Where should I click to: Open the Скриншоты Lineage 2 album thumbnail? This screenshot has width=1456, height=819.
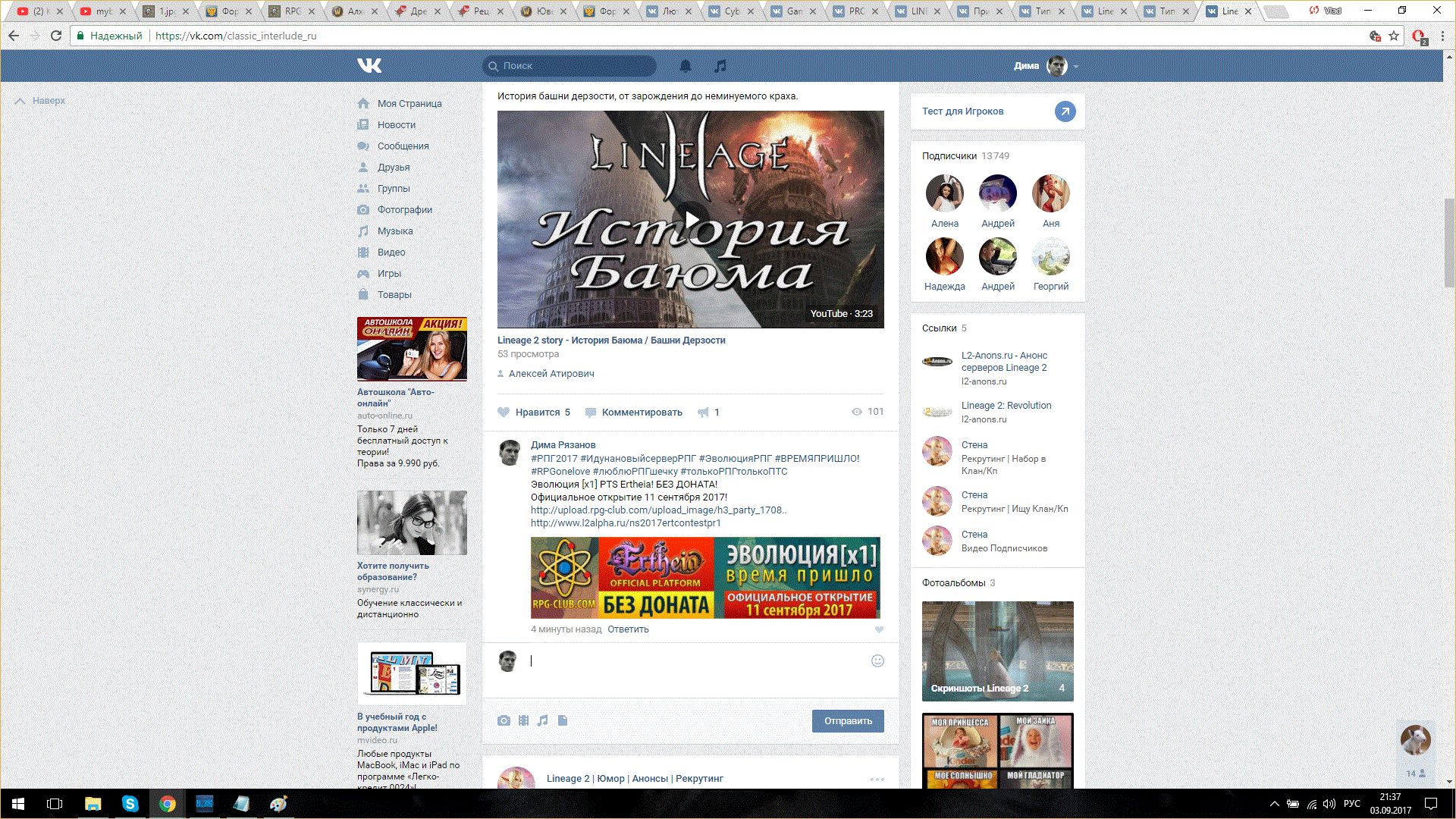pyautogui.click(x=998, y=651)
